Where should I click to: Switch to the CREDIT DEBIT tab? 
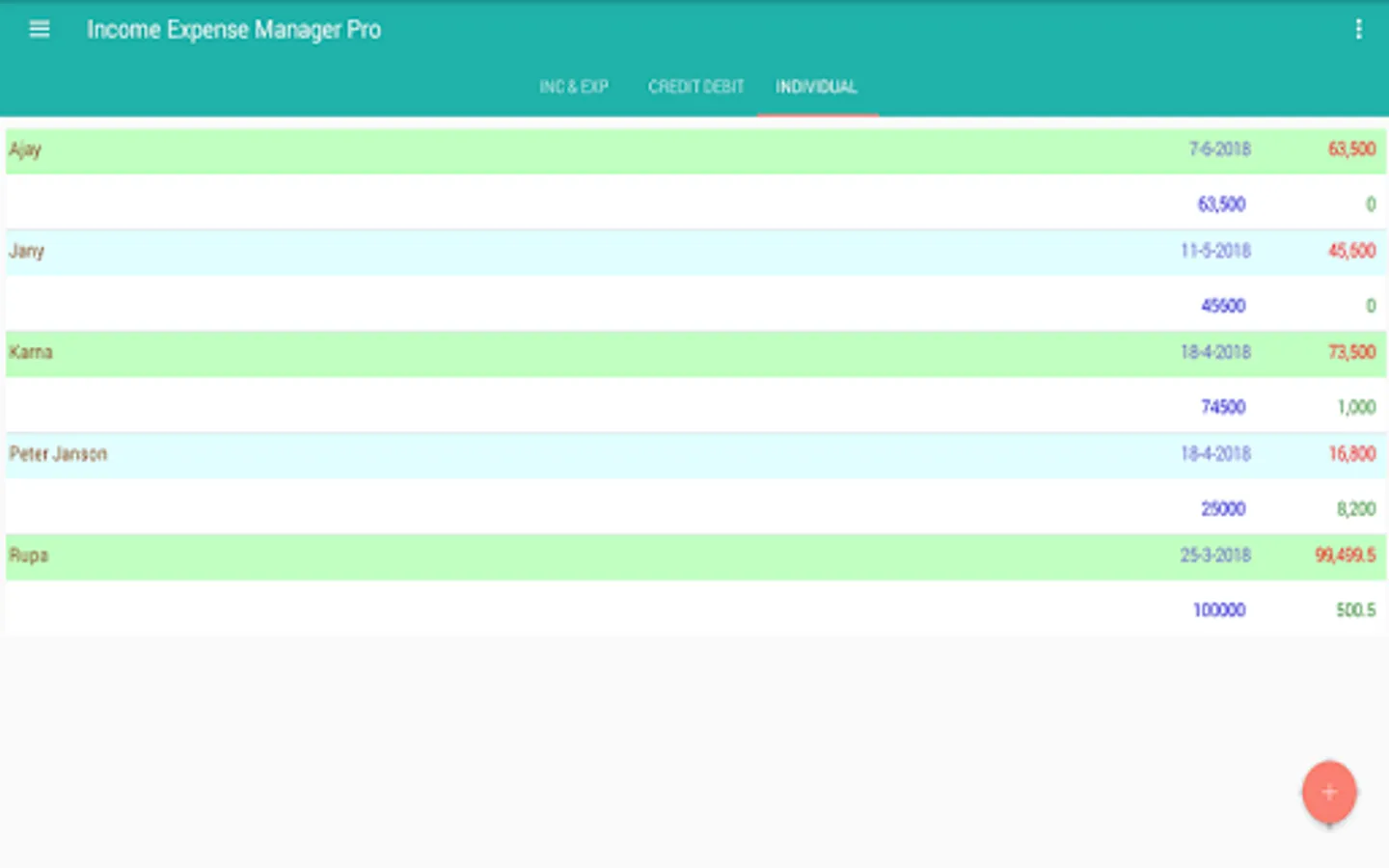point(695,87)
